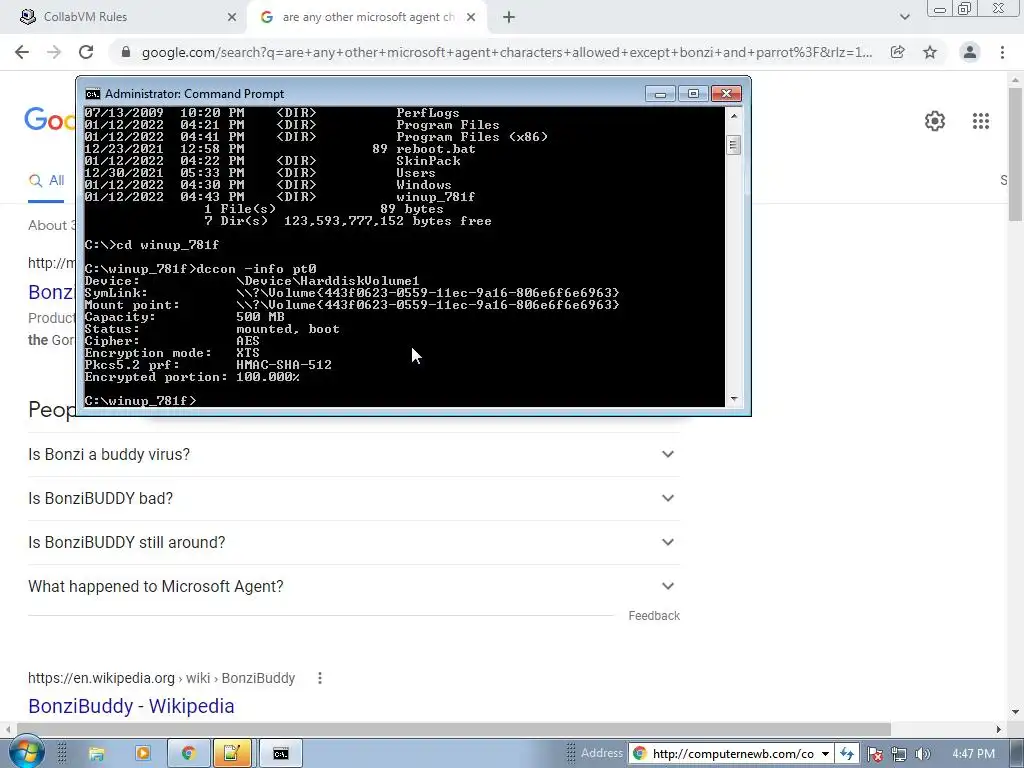Click the 'mounted, boot' status value
The width and height of the screenshot is (1024, 768).
pos(288,329)
